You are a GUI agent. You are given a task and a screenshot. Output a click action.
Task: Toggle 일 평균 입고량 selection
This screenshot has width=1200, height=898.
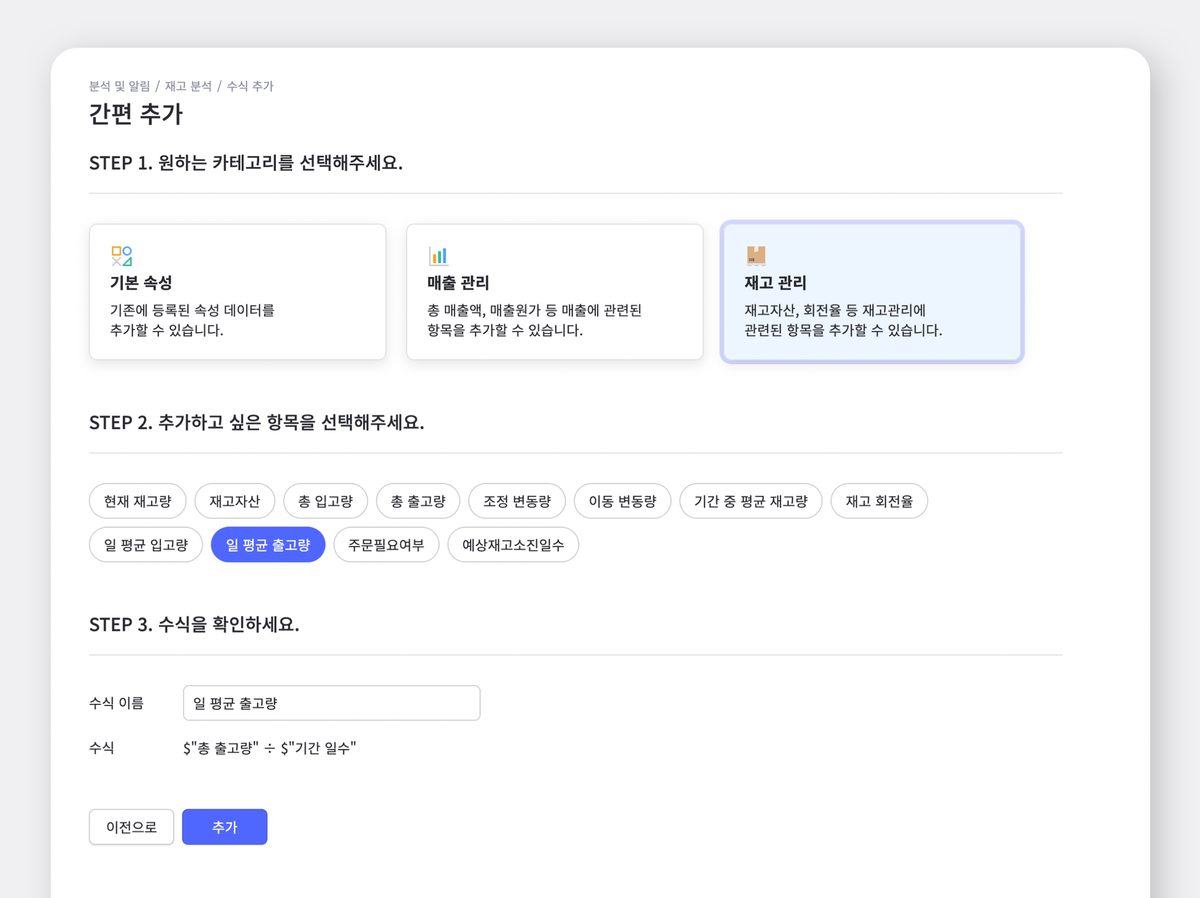pos(146,545)
